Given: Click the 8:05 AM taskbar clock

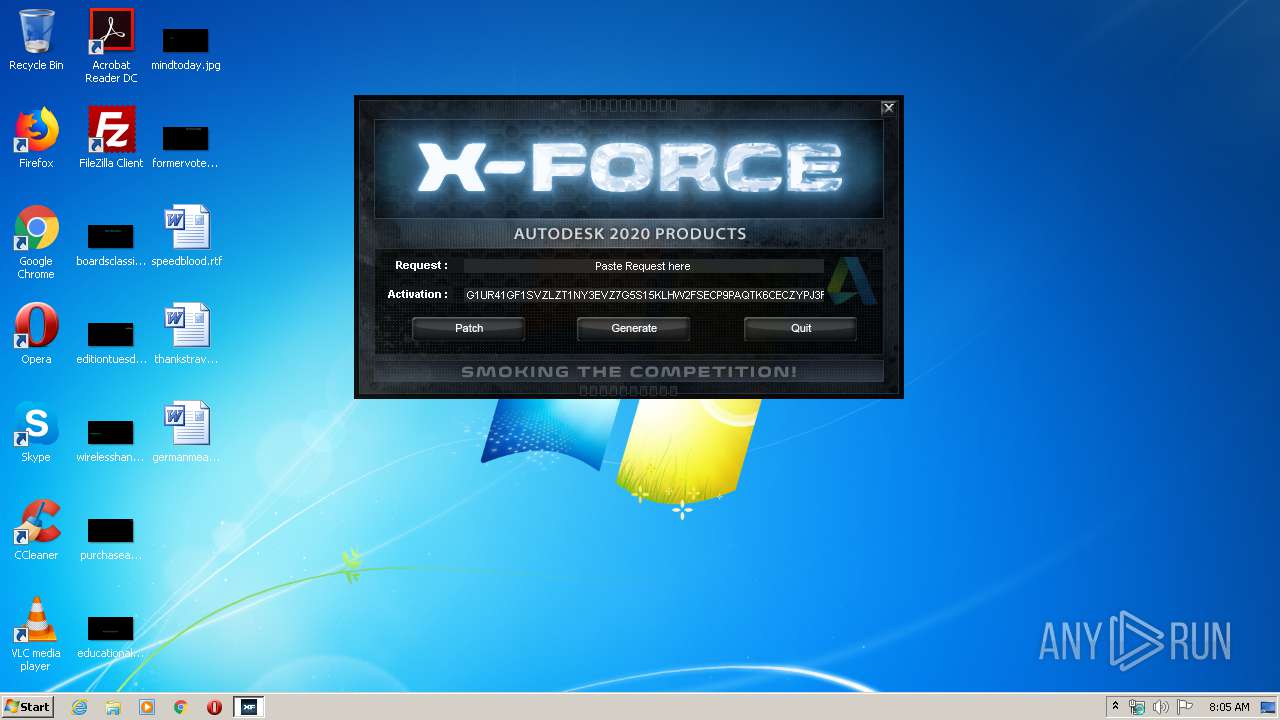Looking at the screenshot, I should click(x=1229, y=707).
